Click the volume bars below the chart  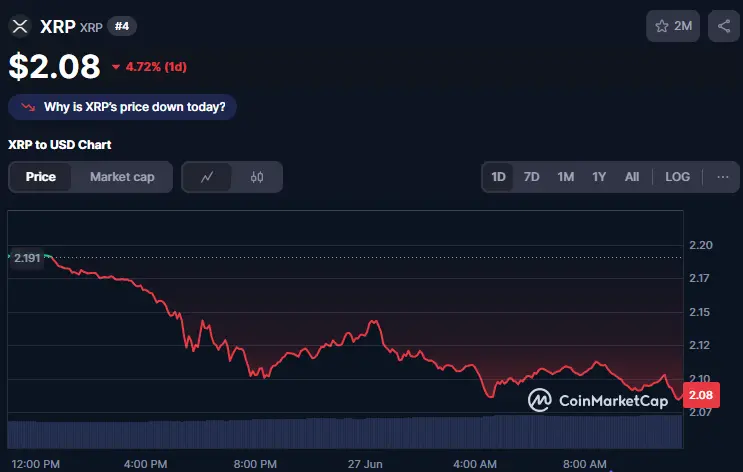tap(345, 433)
